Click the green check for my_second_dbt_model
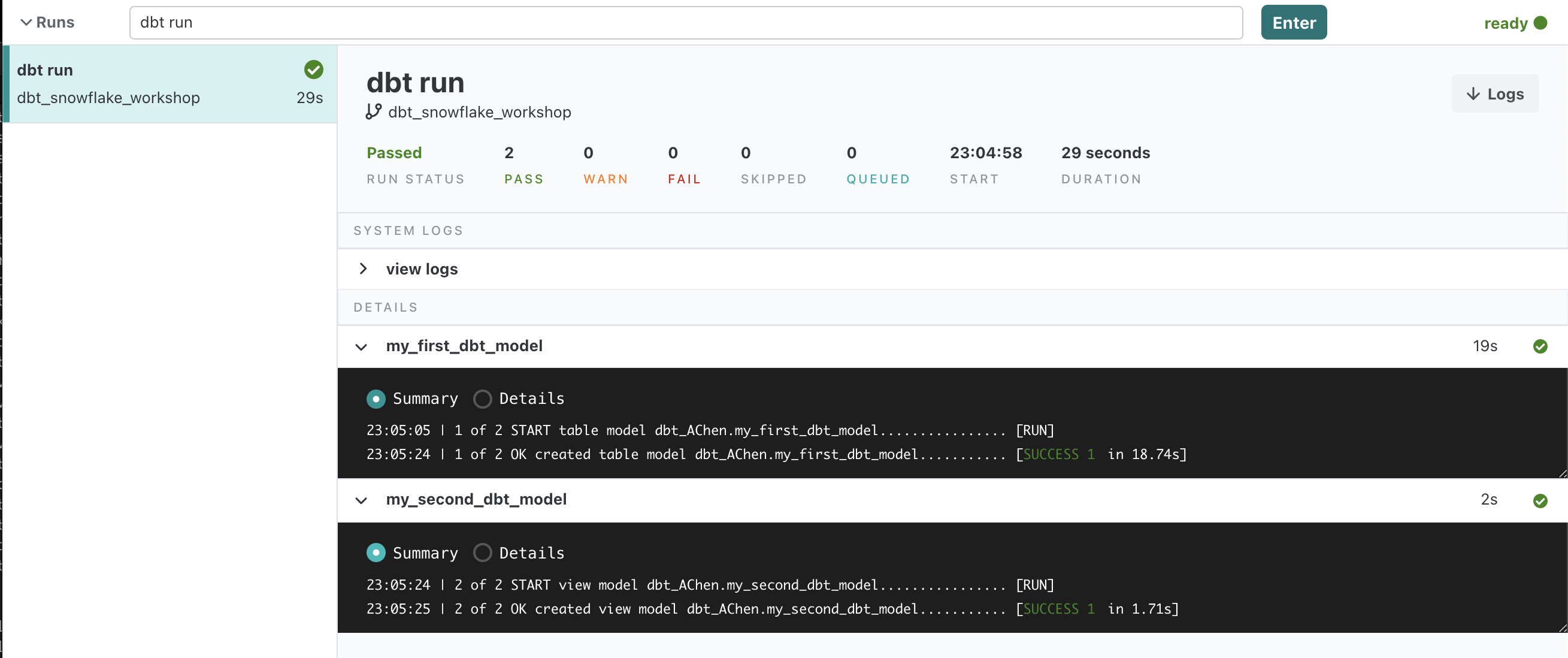 [1540, 500]
